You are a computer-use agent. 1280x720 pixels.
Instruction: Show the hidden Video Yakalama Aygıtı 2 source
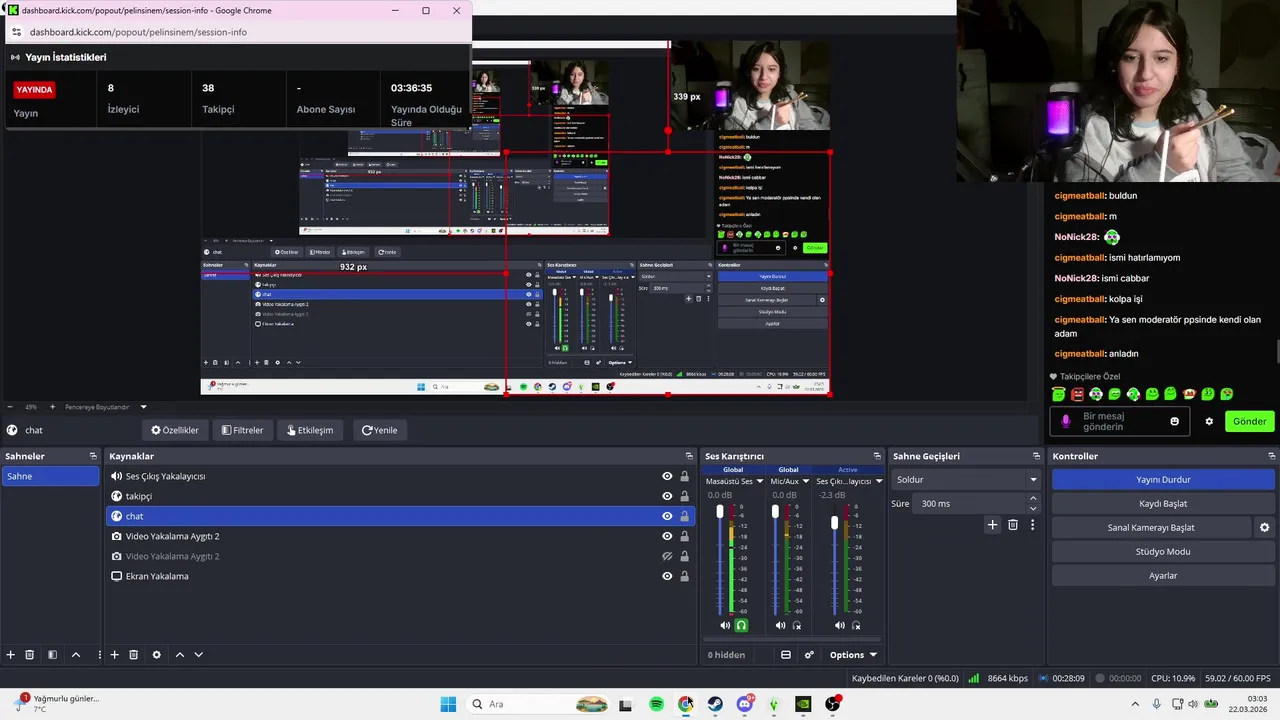[x=667, y=556]
